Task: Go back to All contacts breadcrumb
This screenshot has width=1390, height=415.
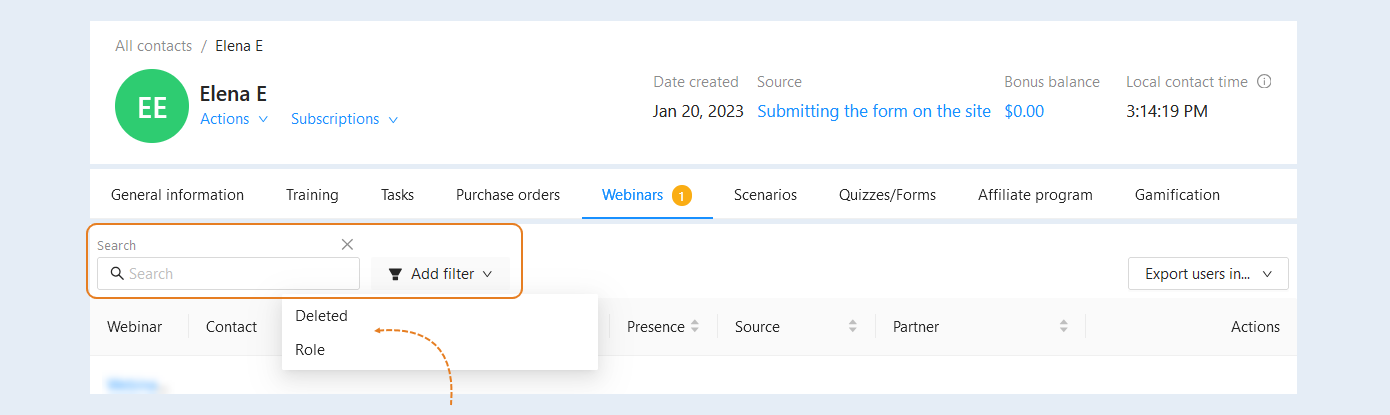Action: [x=153, y=46]
